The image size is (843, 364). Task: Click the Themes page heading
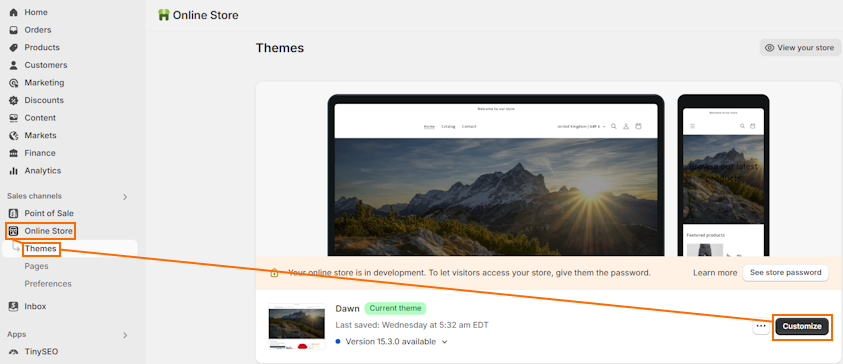coord(280,48)
